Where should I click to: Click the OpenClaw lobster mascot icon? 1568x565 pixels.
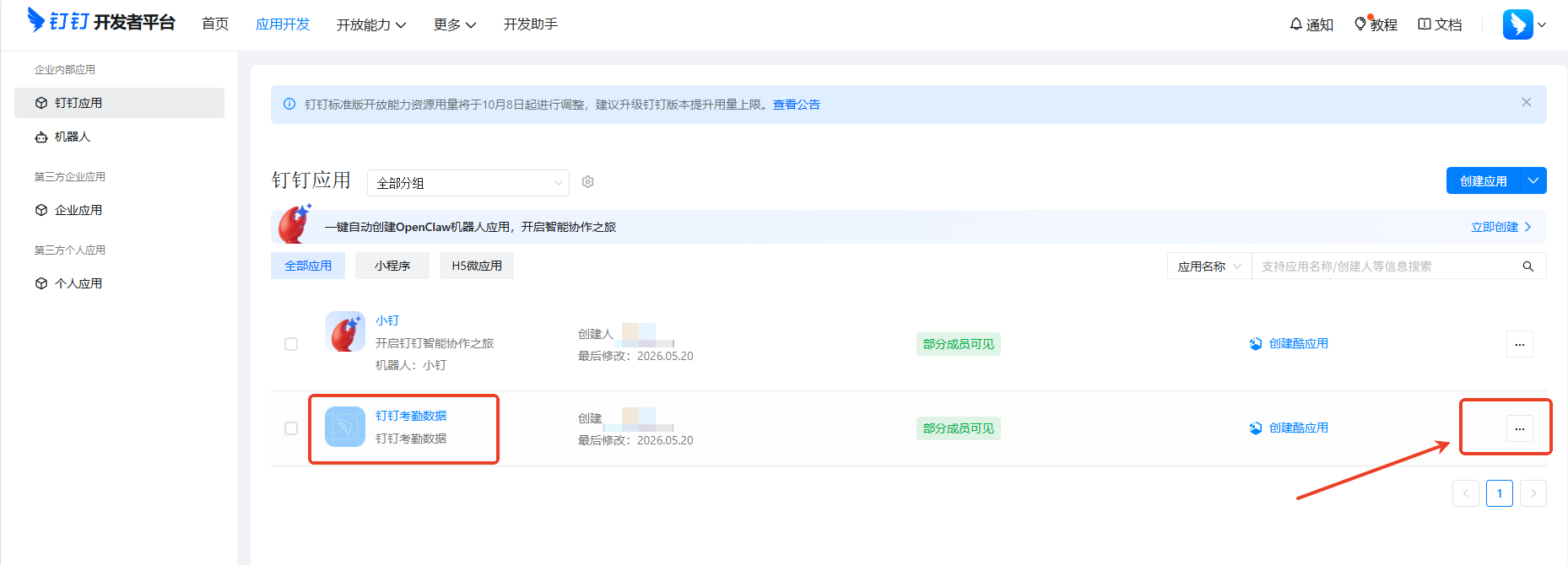pos(296,224)
